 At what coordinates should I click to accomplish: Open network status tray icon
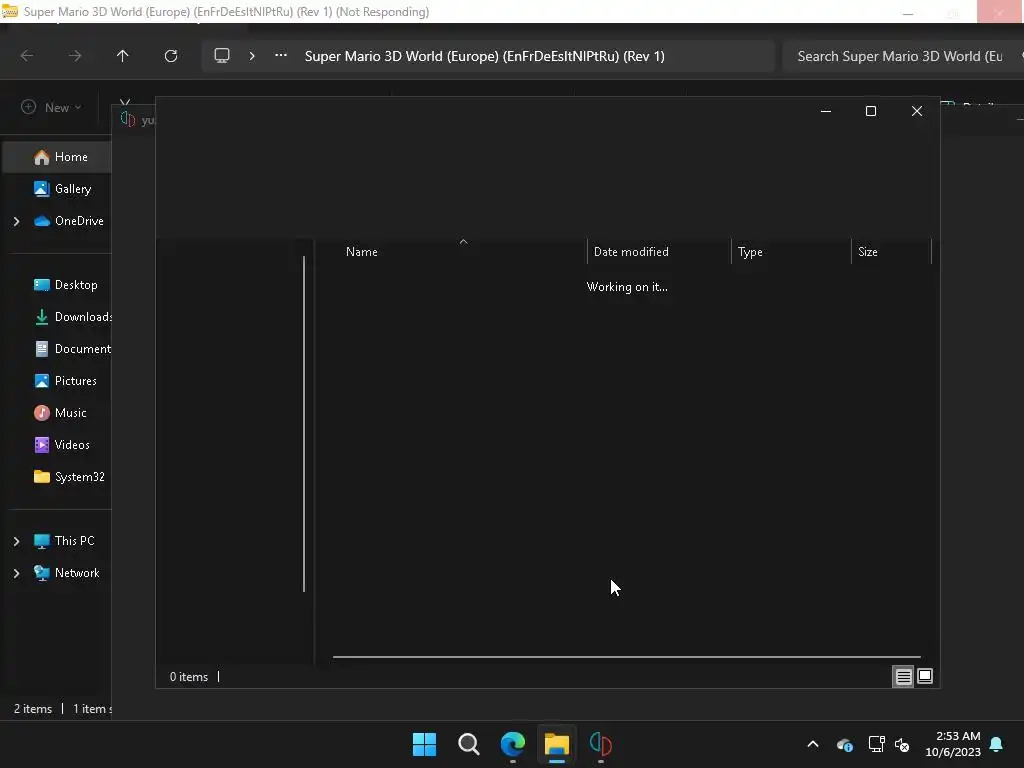point(876,744)
